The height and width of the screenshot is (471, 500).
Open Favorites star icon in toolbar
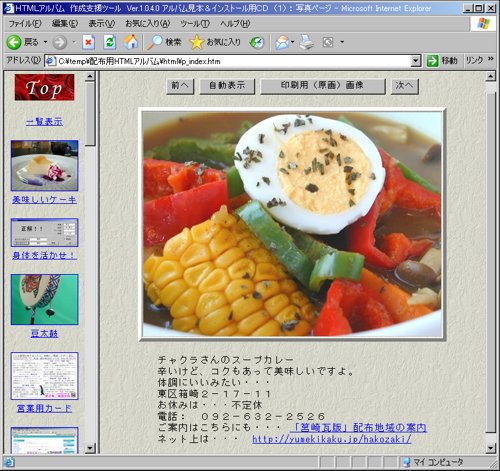point(196,42)
